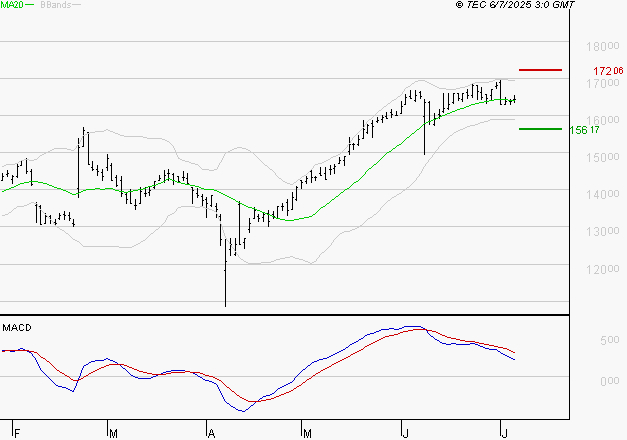Click the BBands legend label
Image resolution: width=627 pixels, height=440 pixels.
(56, 5)
